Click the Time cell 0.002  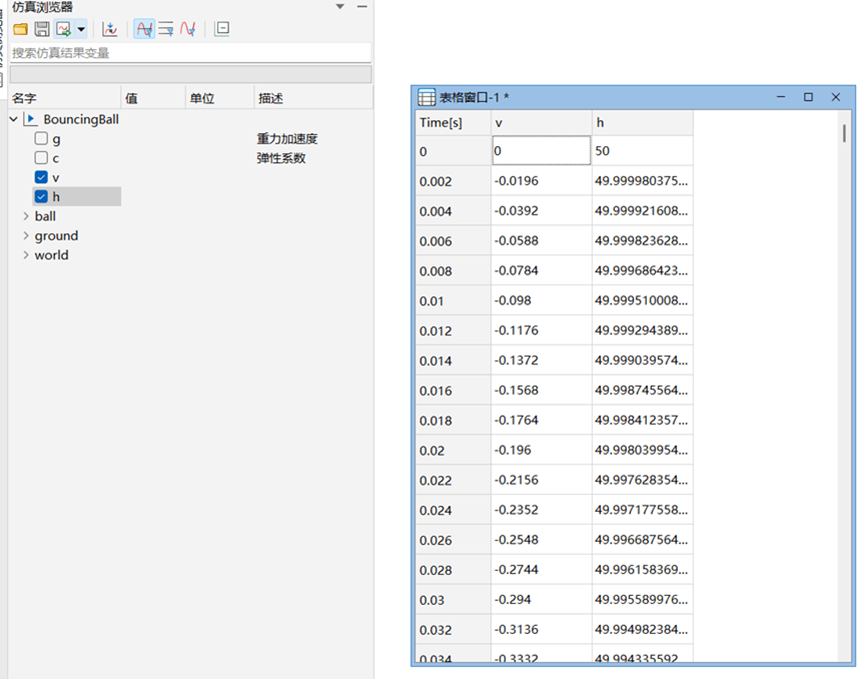[x=453, y=181]
